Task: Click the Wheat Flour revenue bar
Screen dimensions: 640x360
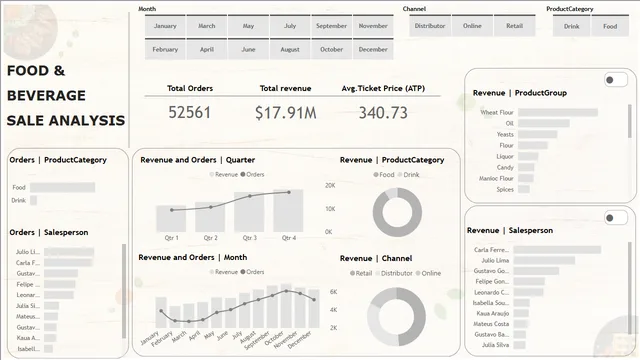Action: (558, 112)
